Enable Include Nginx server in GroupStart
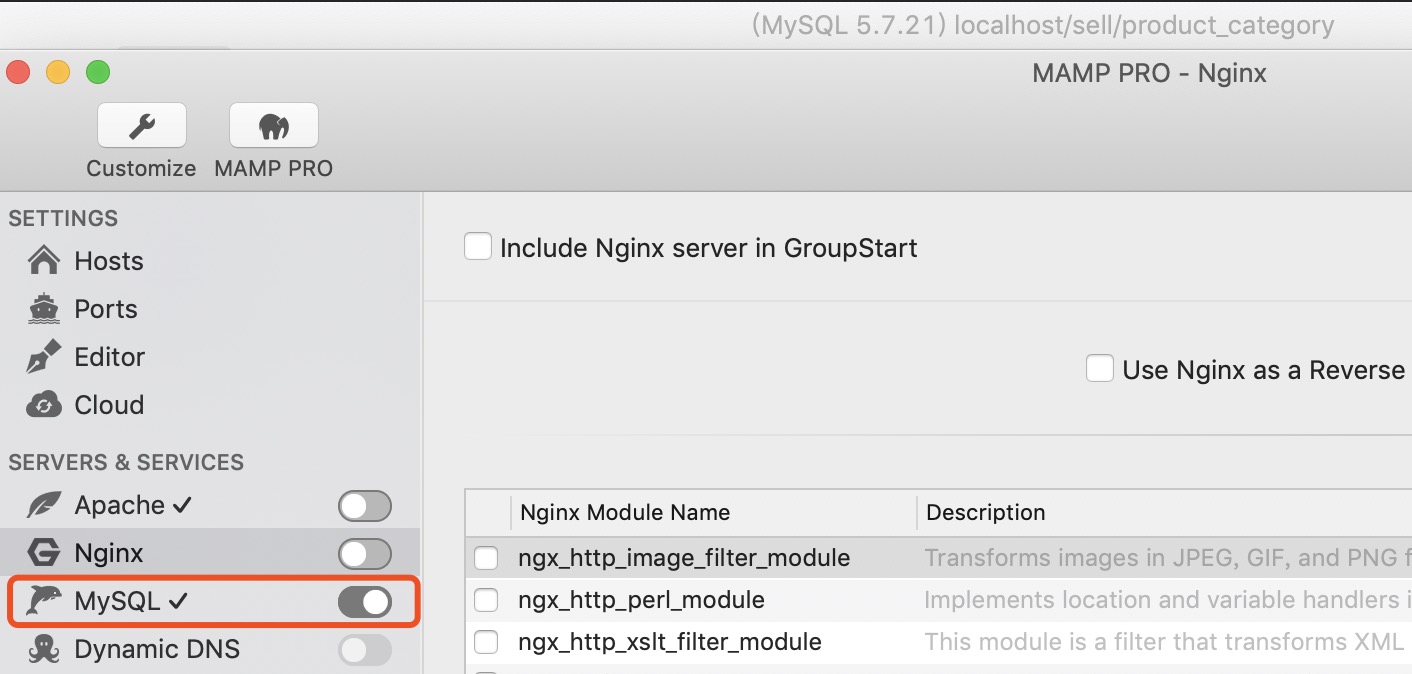This screenshot has height=674, width=1412. pos(478,247)
